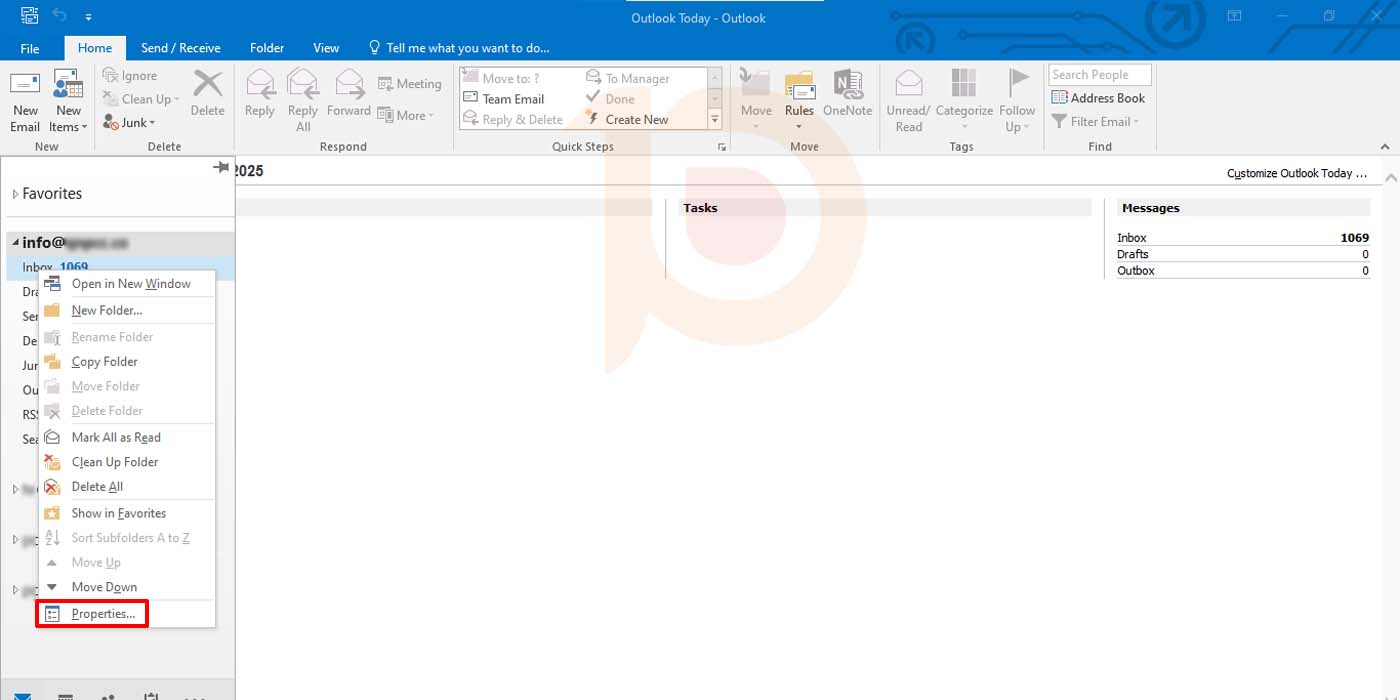Viewport: 1400px width, 700px height.
Task: Collapse the info@ account folder tree
Action: click(15, 243)
